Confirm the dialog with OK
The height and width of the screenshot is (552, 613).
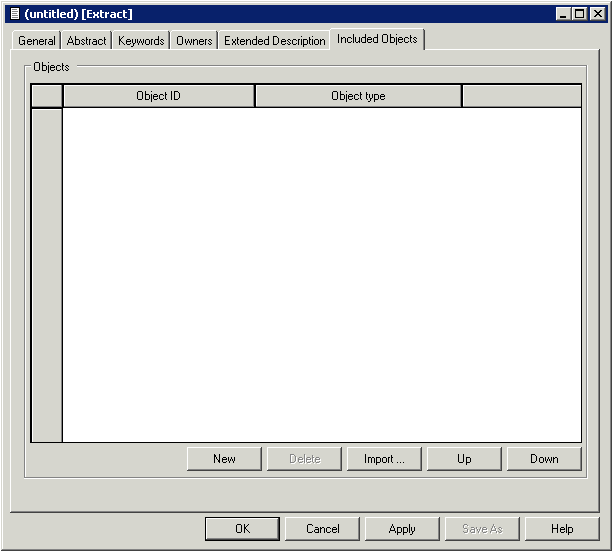[x=242, y=529]
